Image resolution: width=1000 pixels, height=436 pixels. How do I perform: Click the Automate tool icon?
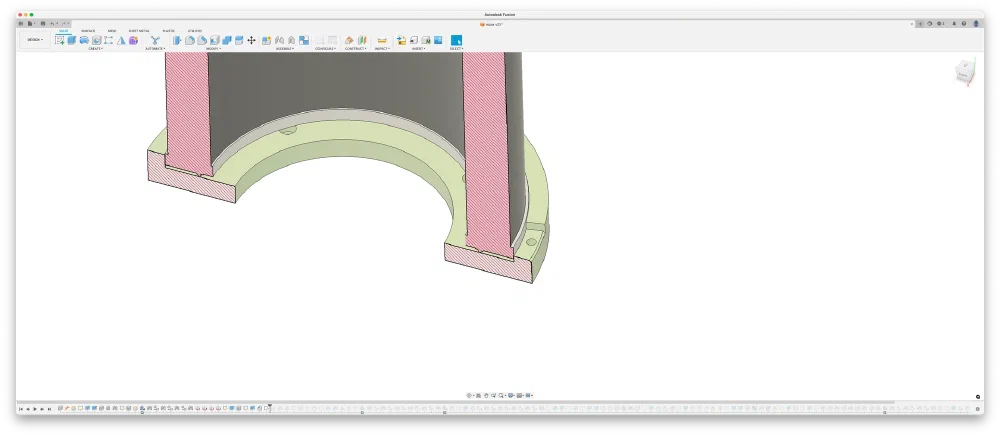tap(155, 40)
